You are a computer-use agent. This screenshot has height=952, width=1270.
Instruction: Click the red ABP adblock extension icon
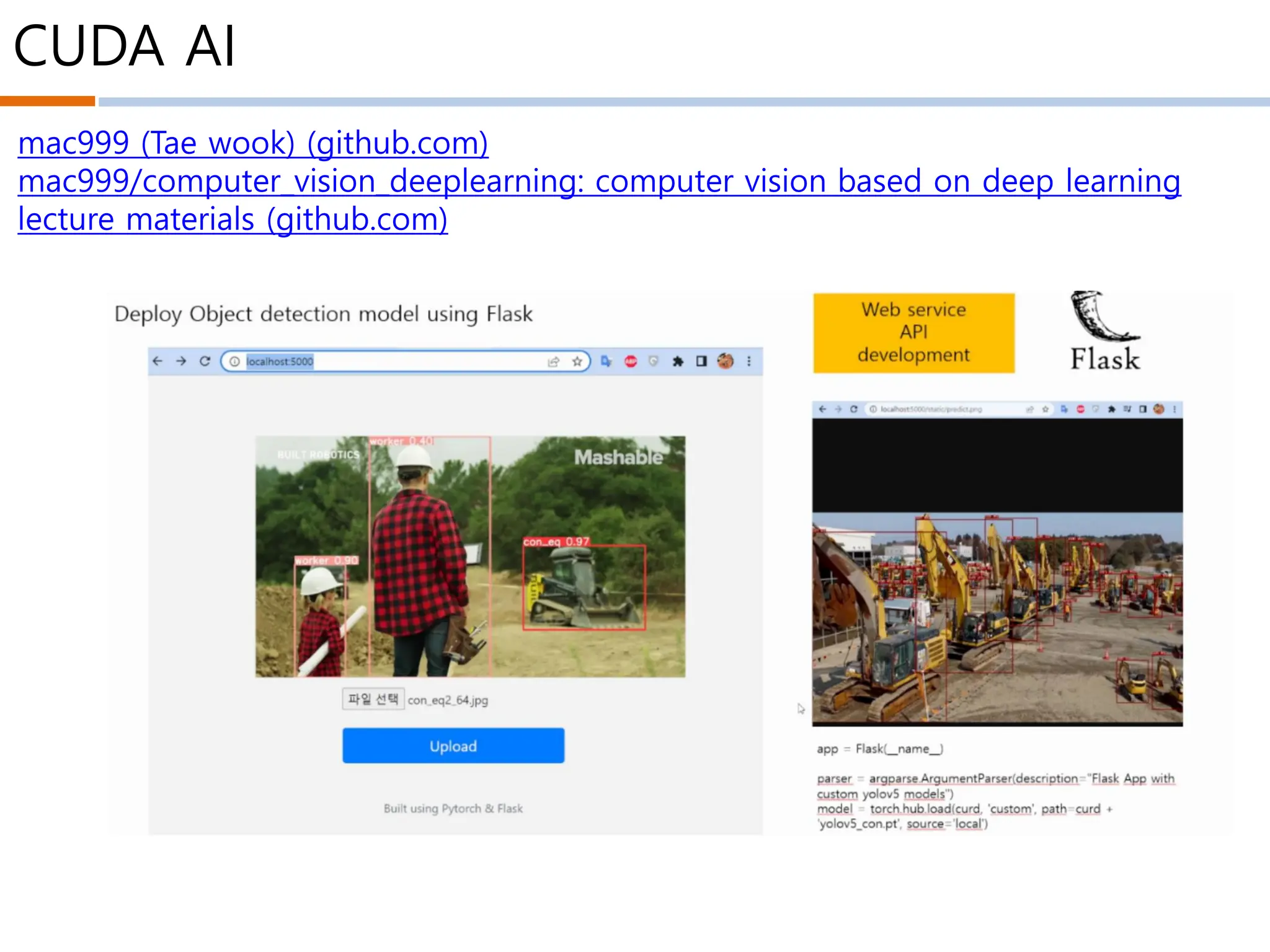tap(631, 361)
